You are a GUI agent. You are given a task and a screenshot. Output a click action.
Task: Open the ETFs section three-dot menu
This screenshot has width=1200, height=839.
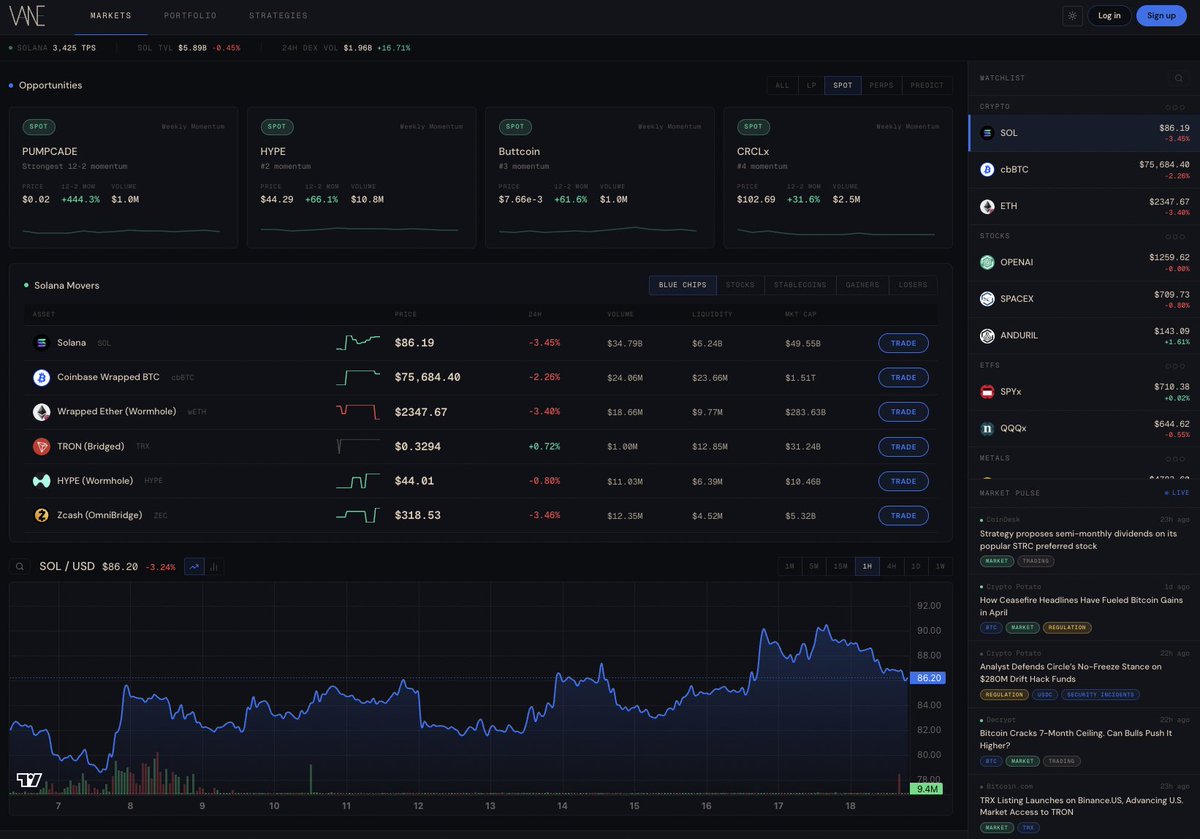[x=1176, y=366]
